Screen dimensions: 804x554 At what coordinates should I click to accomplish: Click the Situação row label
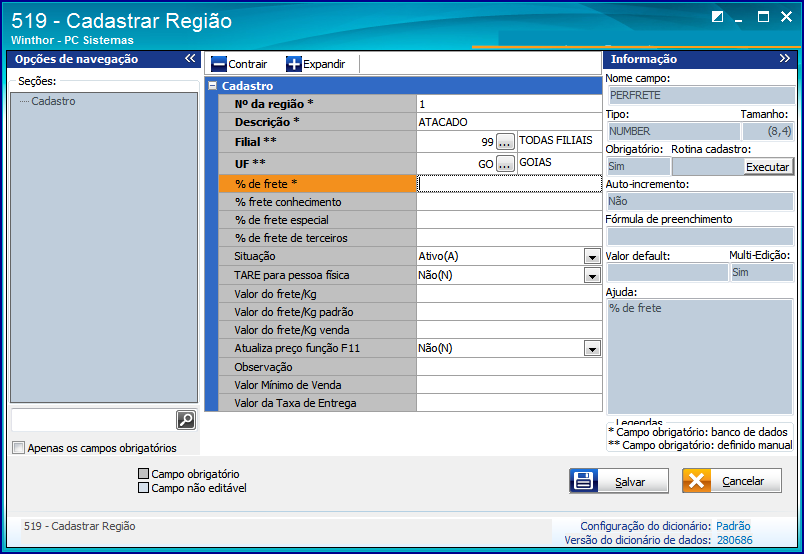[317, 256]
